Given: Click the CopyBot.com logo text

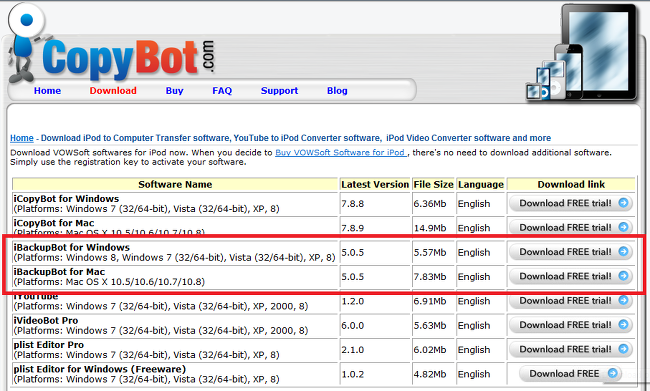Looking at the screenshot, I should pyautogui.click(x=129, y=59).
